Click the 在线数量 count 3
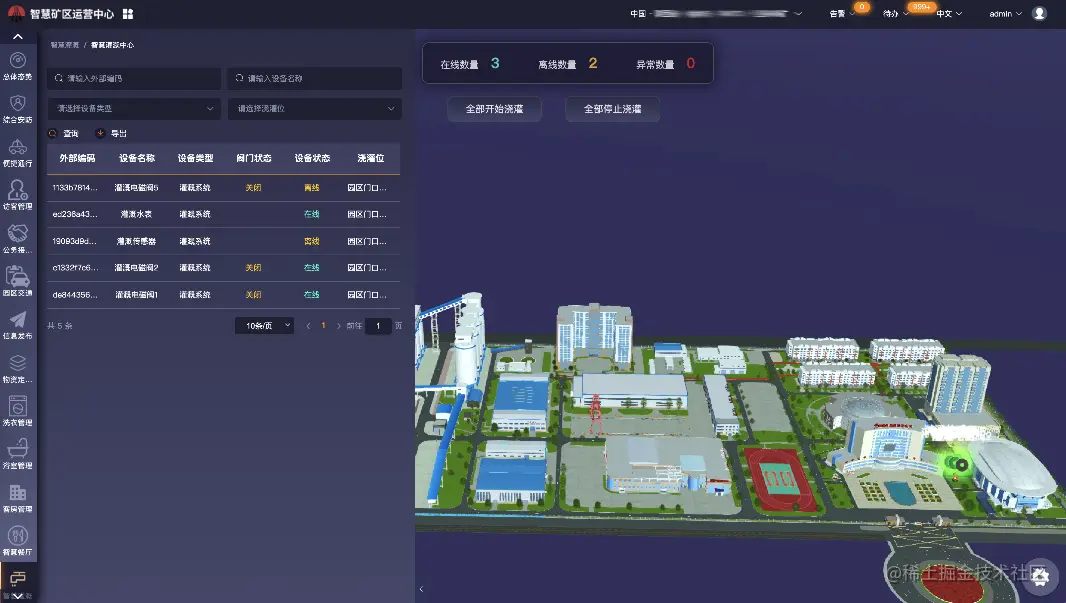This screenshot has width=1066, height=603. [x=495, y=63]
